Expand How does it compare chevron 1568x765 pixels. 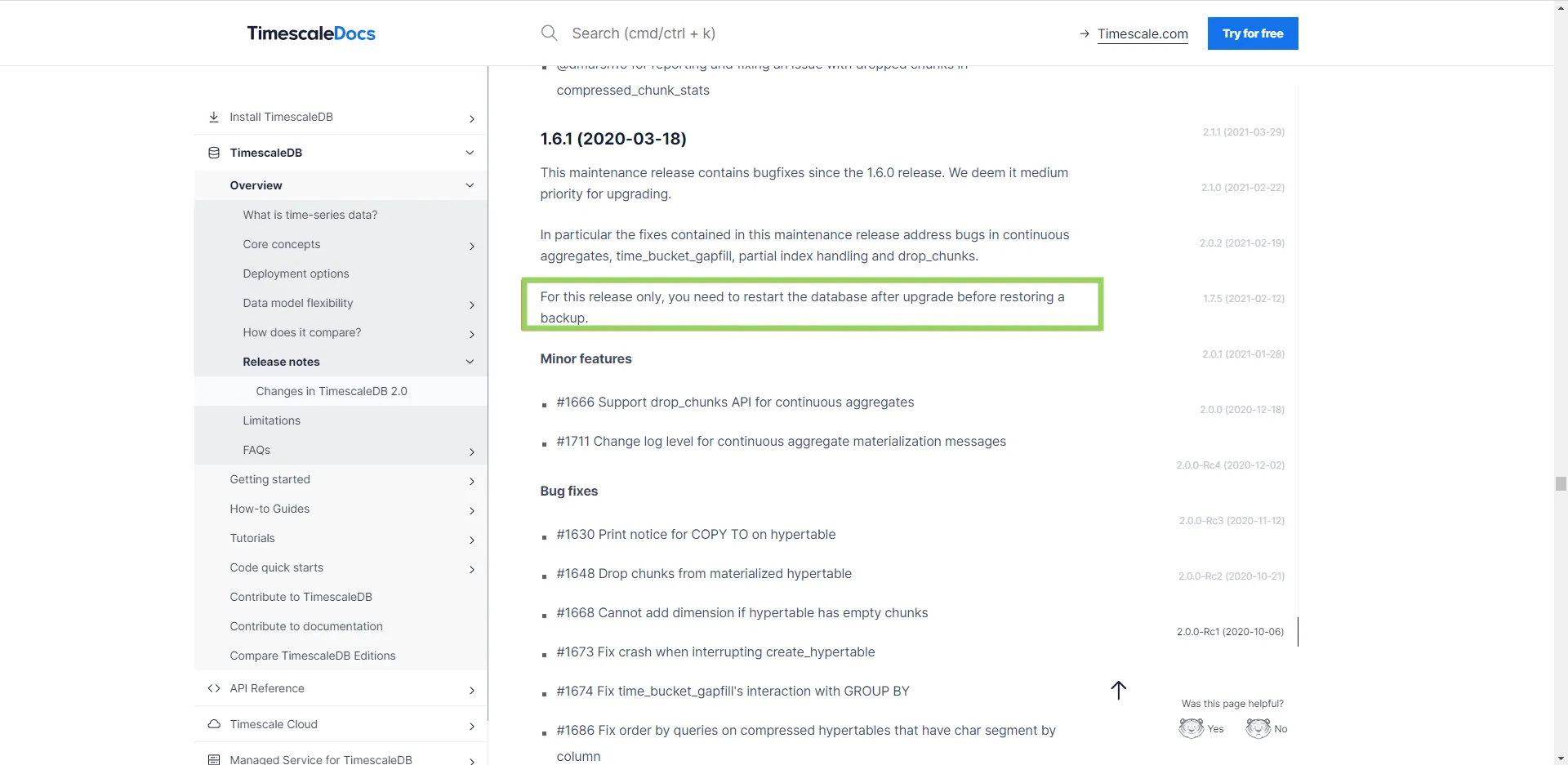click(x=472, y=334)
